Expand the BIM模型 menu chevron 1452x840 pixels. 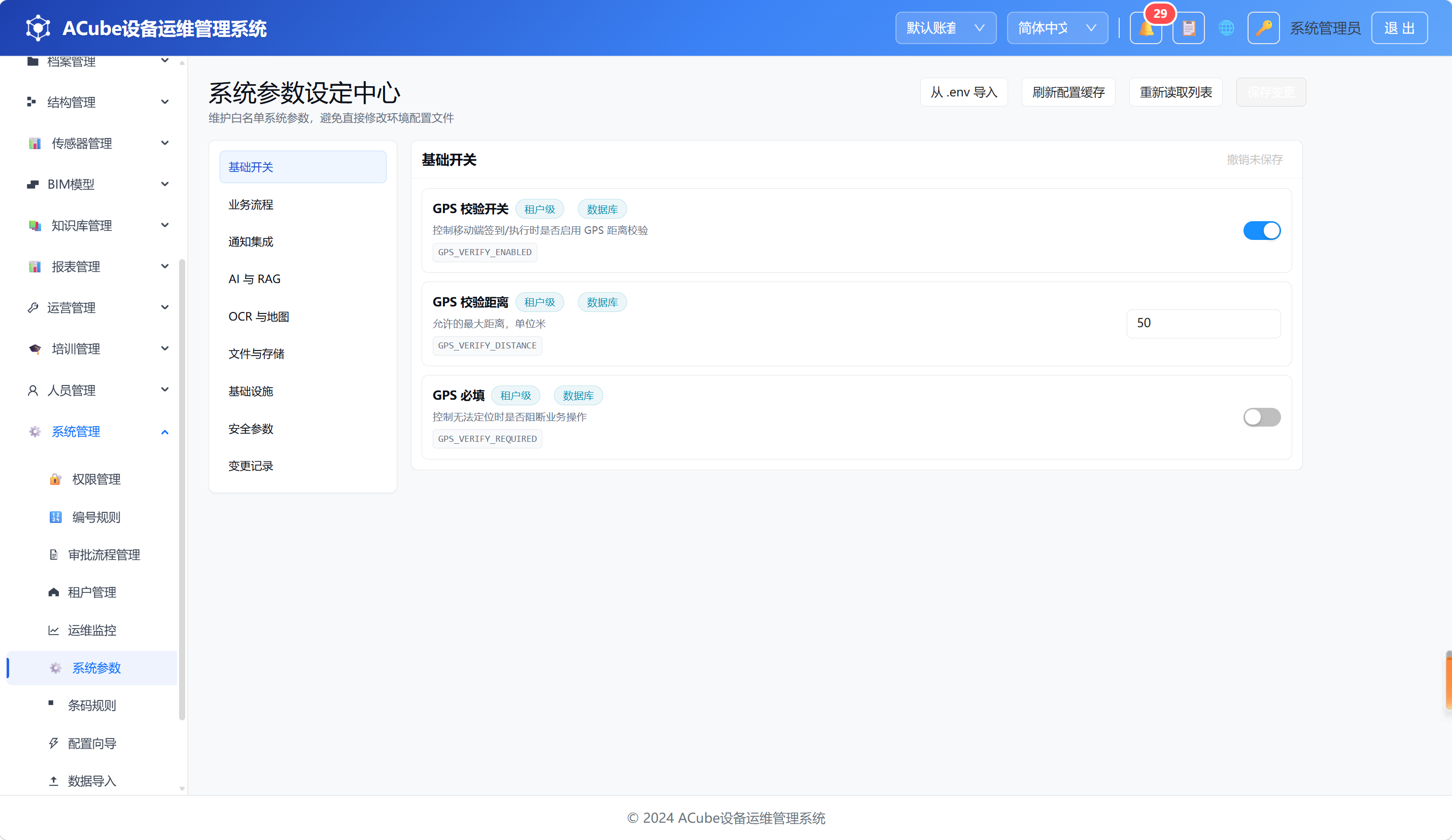coord(165,184)
